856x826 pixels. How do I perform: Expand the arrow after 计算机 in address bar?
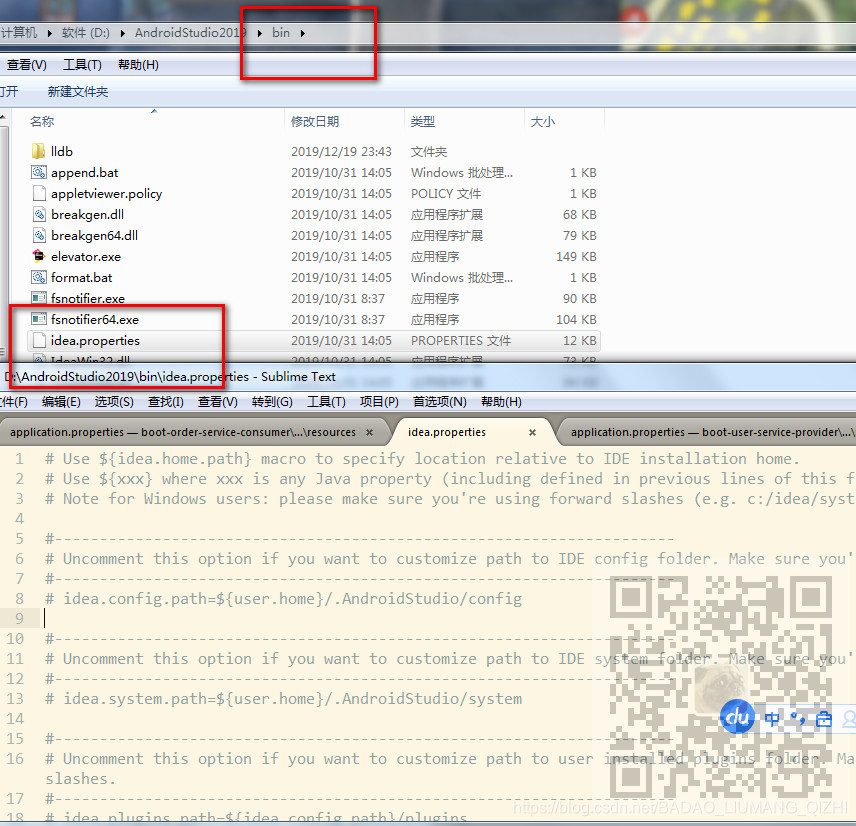pos(50,33)
